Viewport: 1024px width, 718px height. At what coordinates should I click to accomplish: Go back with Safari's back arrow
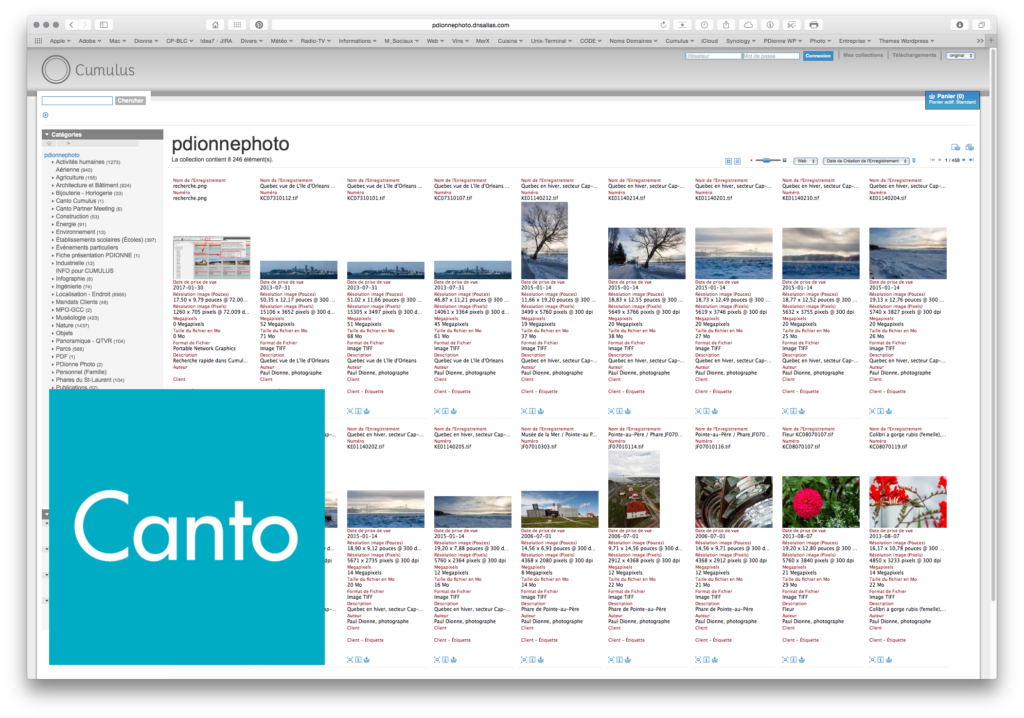point(71,25)
